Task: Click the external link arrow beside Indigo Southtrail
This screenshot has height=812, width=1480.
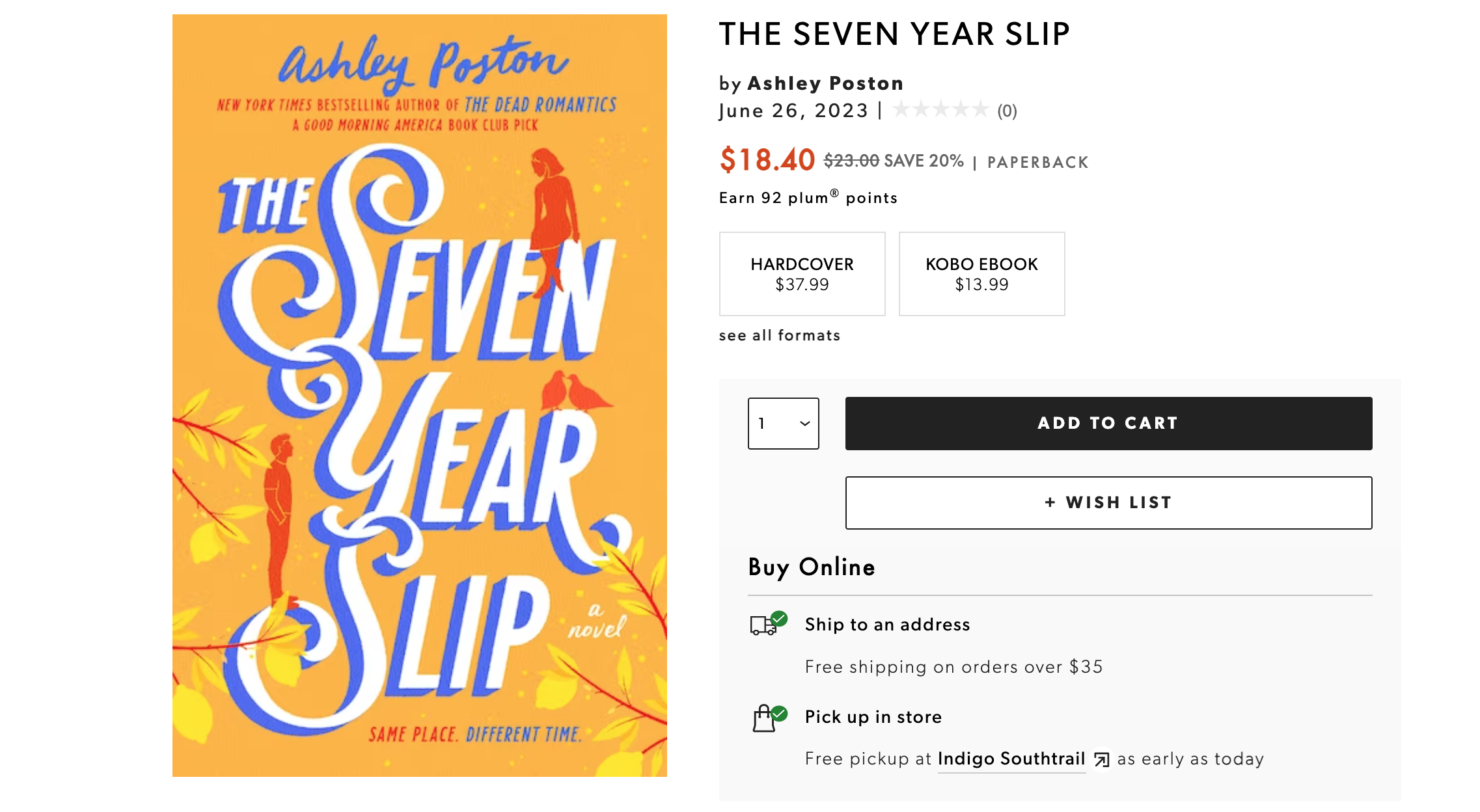Action: (x=1101, y=759)
